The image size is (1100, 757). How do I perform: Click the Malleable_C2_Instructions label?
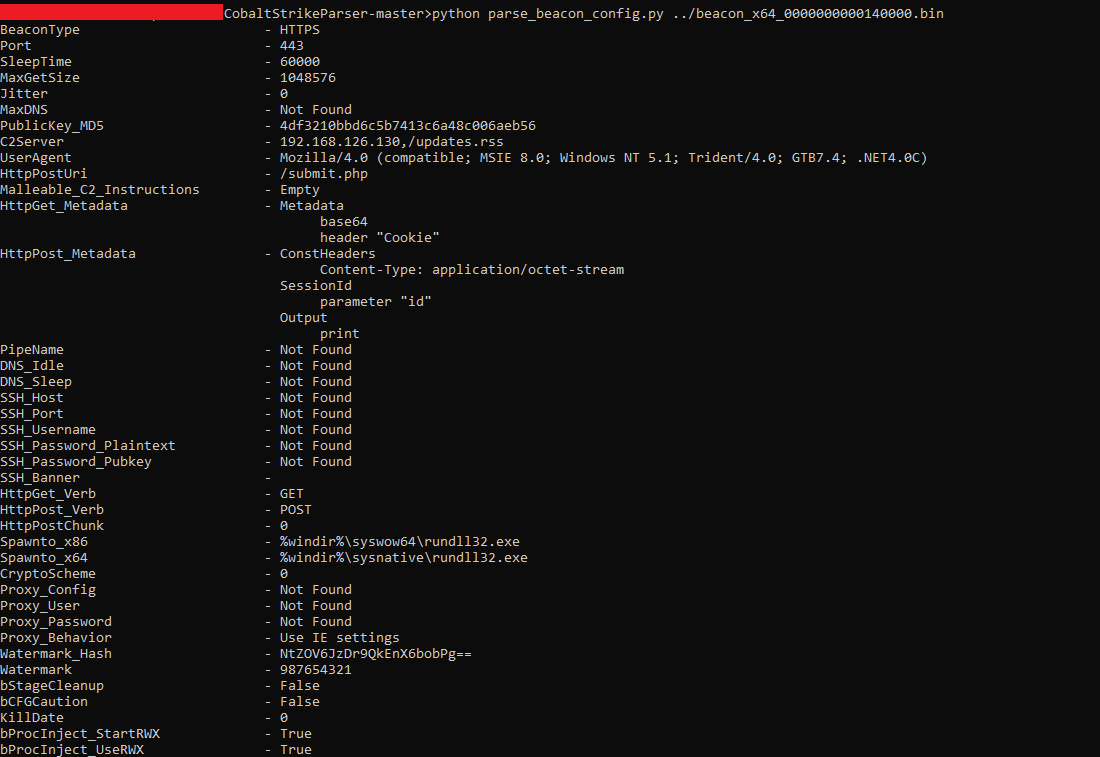coord(100,190)
